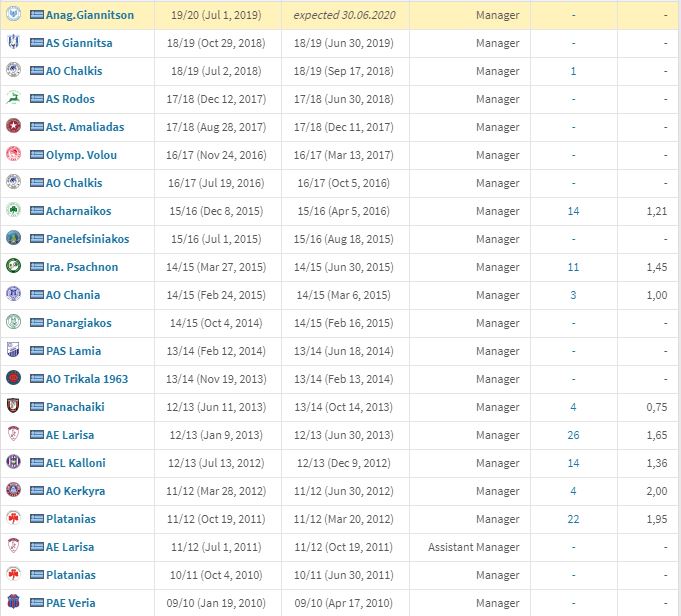The height and width of the screenshot is (616, 681).
Task: Click the 22 matches link for Platanias
Action: [x=573, y=519]
